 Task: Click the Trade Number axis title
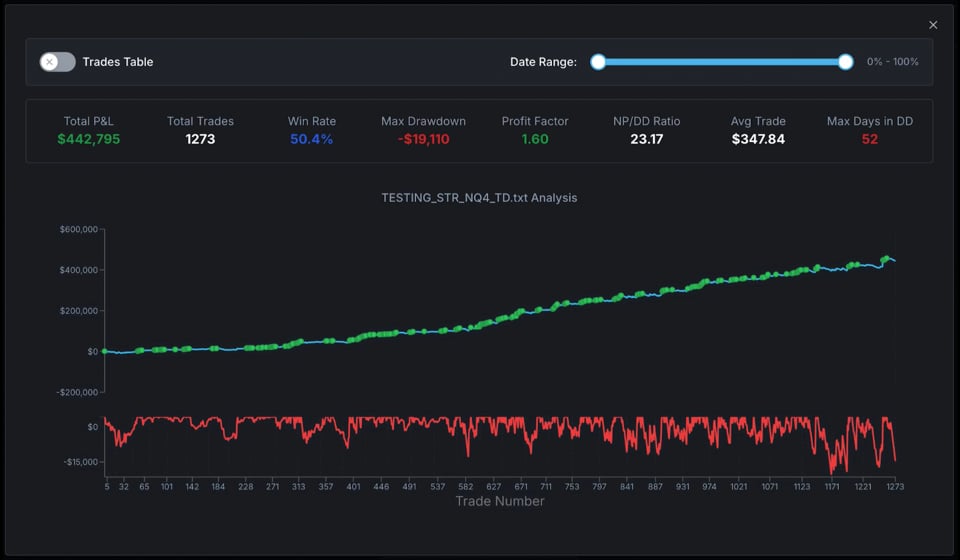click(x=499, y=501)
